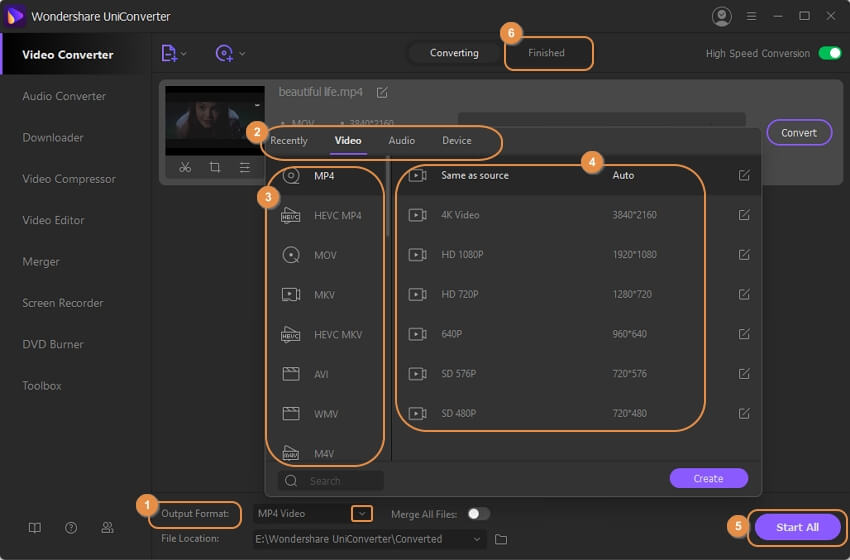Click the format list vertical scrollbar
The width and height of the screenshot is (850, 560).
pos(388,198)
